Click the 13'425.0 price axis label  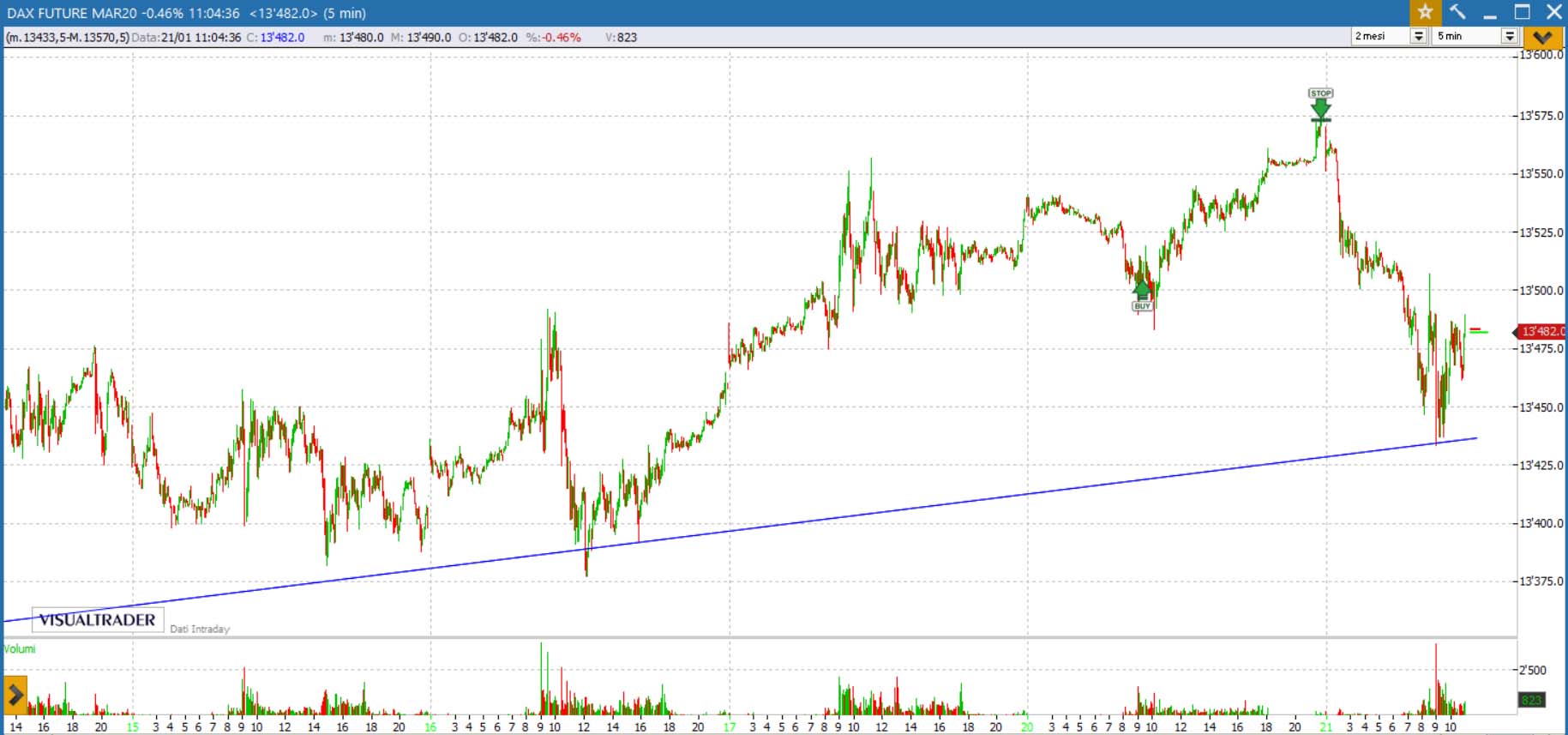pos(1541,466)
